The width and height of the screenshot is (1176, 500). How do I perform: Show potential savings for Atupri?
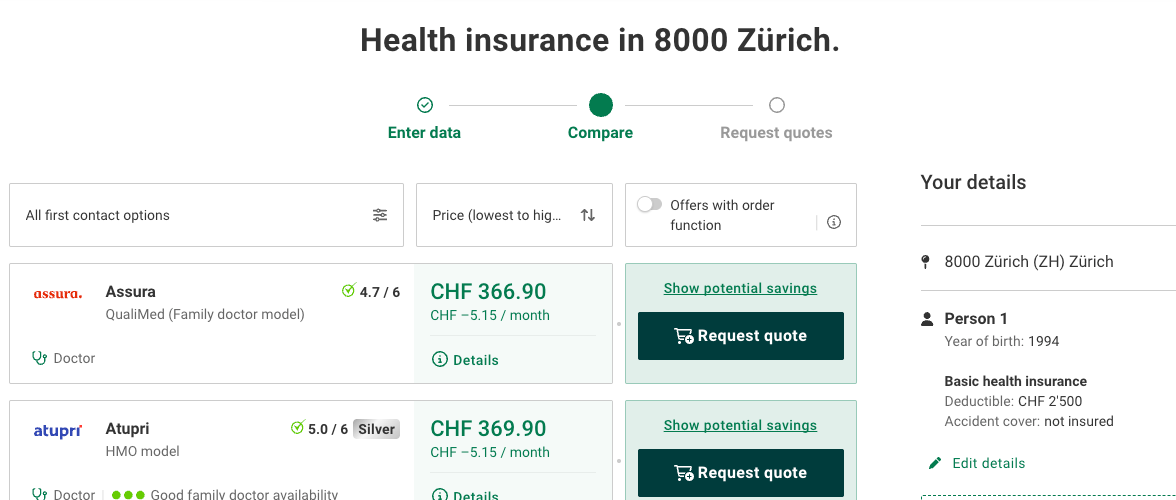(x=740, y=425)
